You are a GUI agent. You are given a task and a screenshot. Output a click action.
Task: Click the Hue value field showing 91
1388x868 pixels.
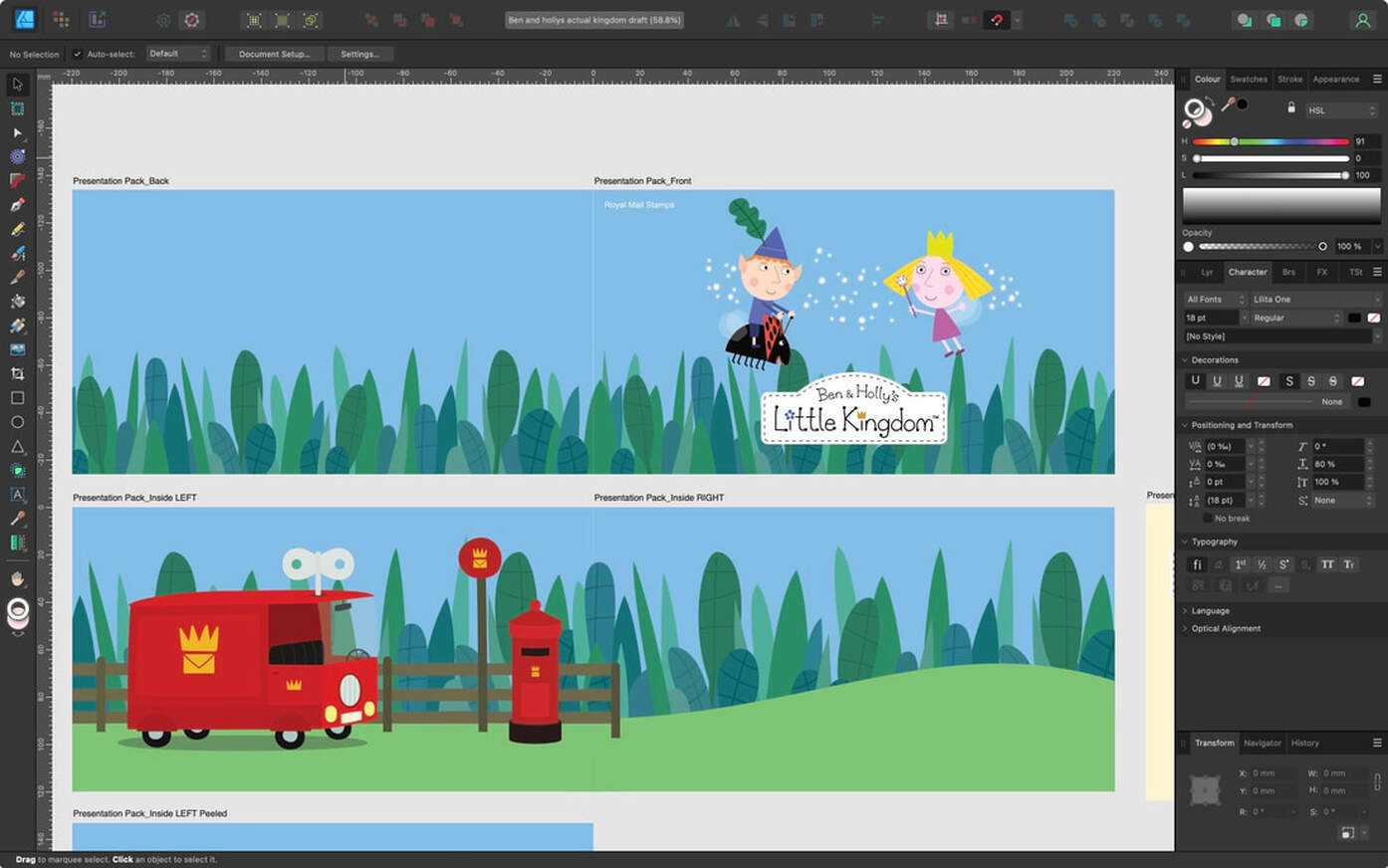click(1366, 141)
